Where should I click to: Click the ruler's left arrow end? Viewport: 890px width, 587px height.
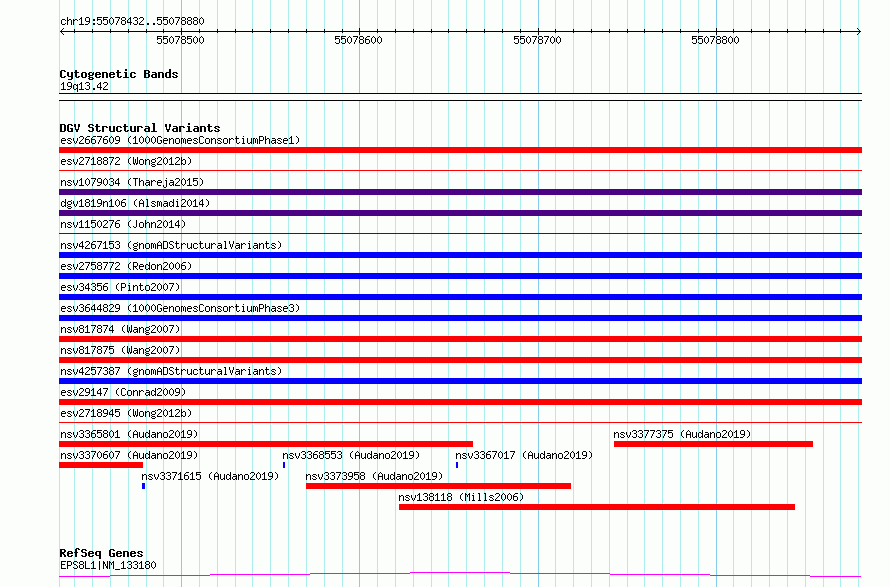click(62, 32)
